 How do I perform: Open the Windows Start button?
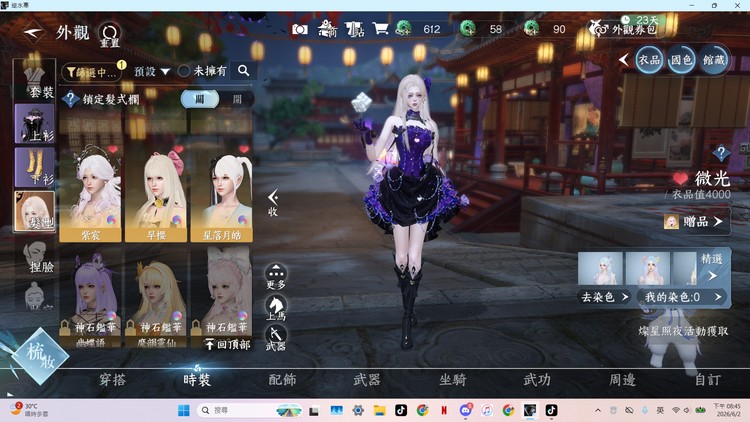(x=184, y=410)
